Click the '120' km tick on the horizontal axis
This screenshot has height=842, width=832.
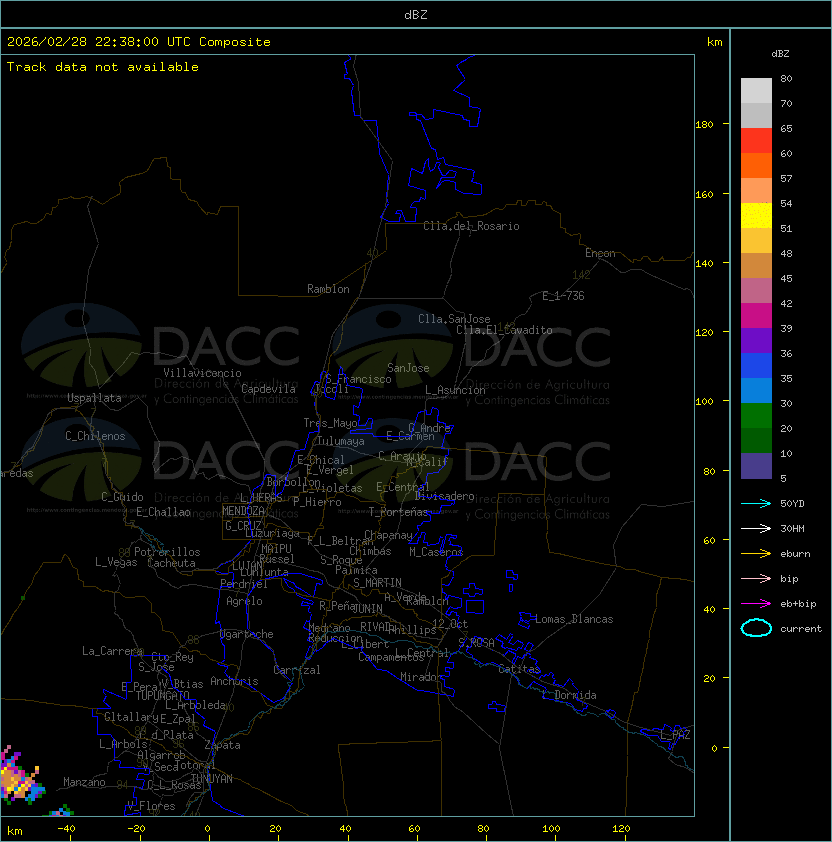pyautogui.click(x=621, y=829)
